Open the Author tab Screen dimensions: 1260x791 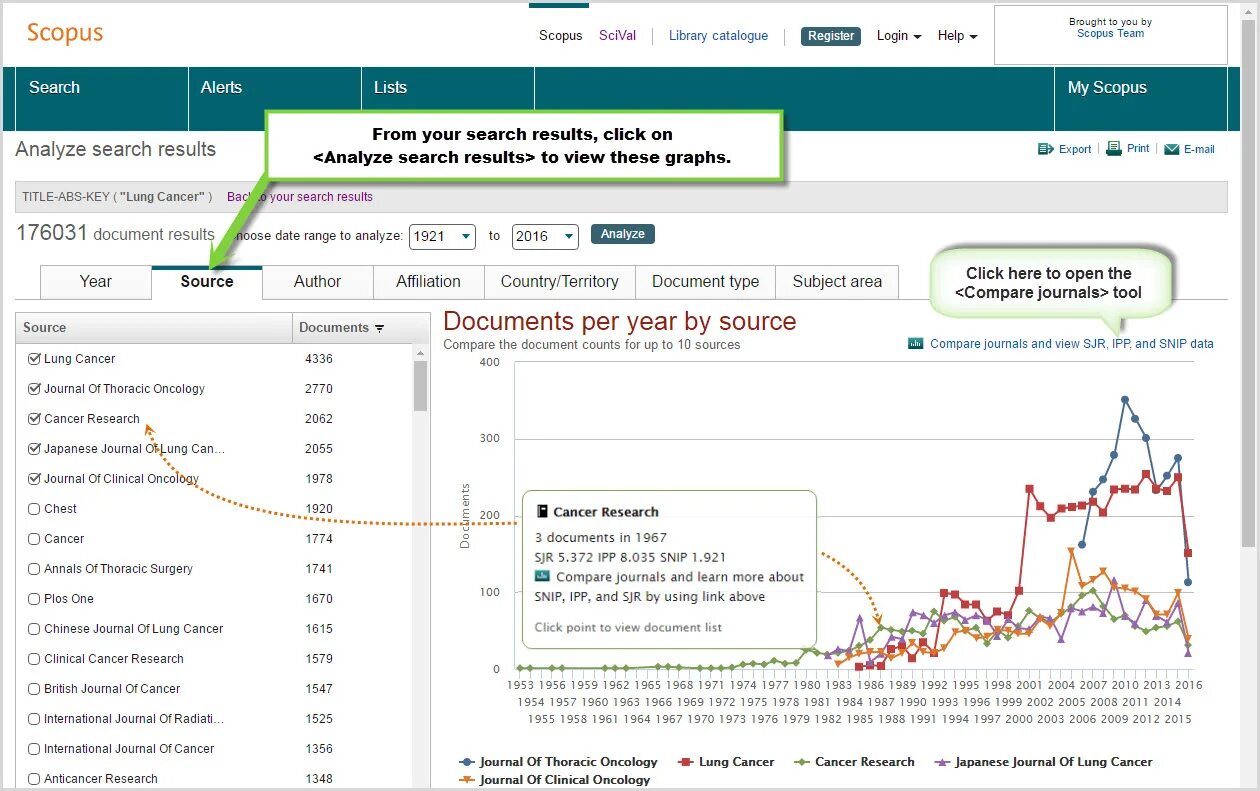click(318, 282)
